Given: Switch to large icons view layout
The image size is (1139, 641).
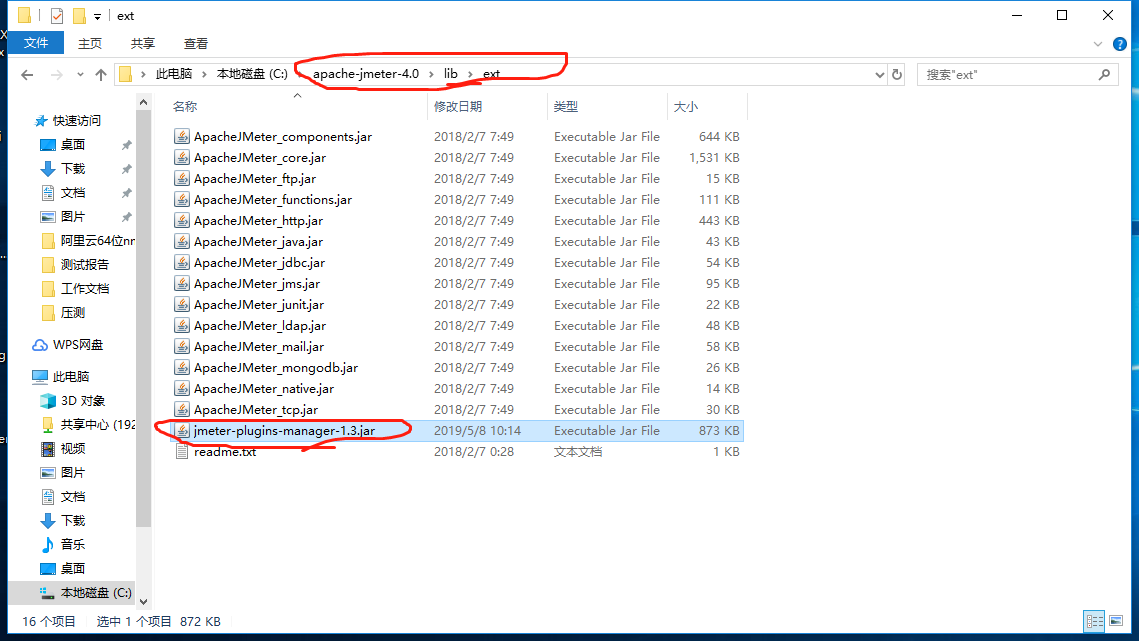Looking at the screenshot, I should pos(1116,621).
